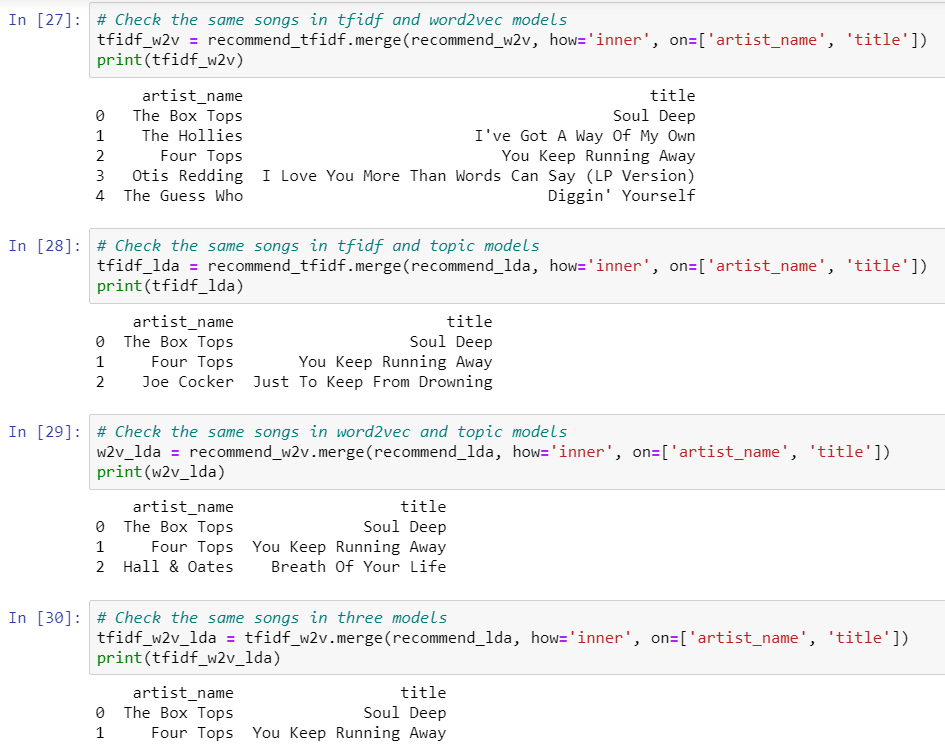Click comment "Check the same songs in word2vec and topic models"
945x748 pixels.
(x=332, y=432)
